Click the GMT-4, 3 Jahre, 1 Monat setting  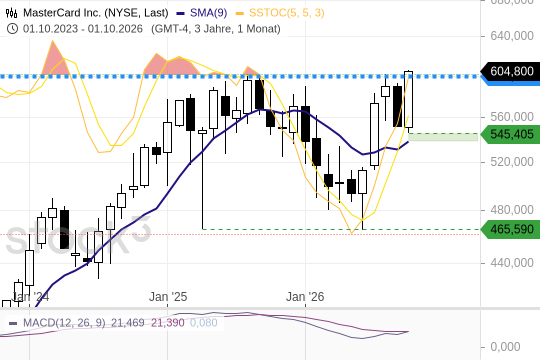[x=216, y=29]
